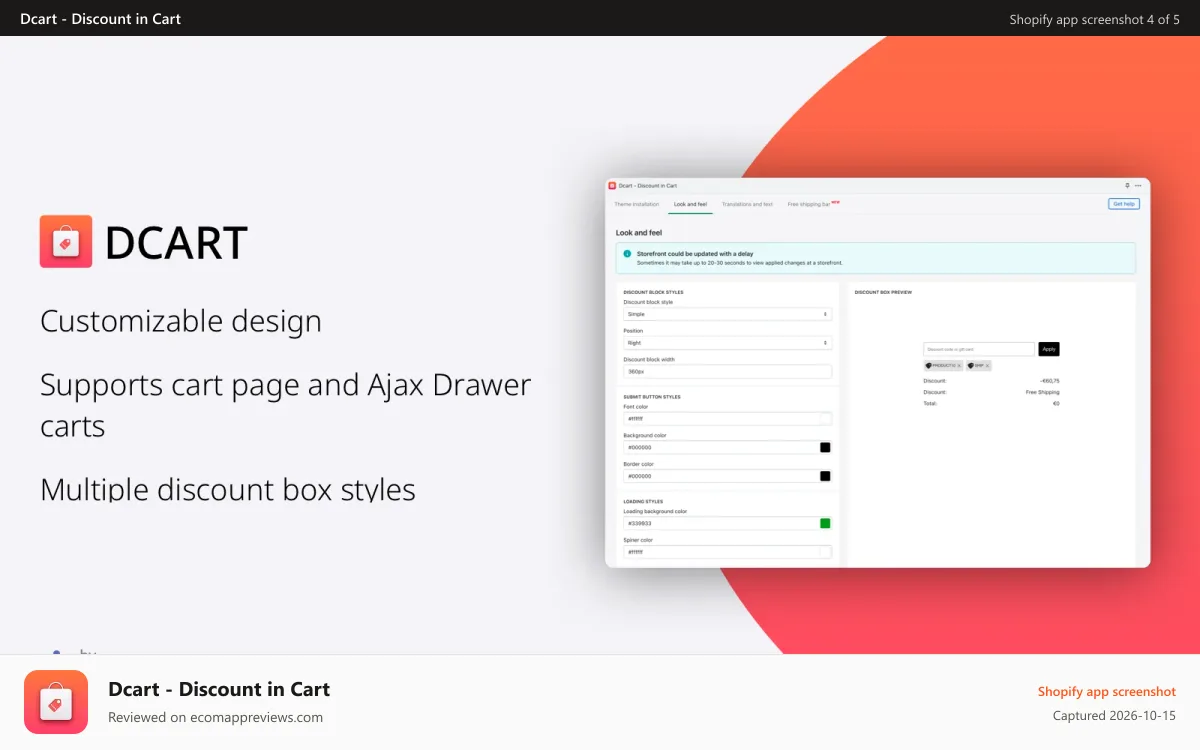This screenshot has height=750, width=1200.
Task: Click the 'Customizable design' text
Action: click(181, 322)
